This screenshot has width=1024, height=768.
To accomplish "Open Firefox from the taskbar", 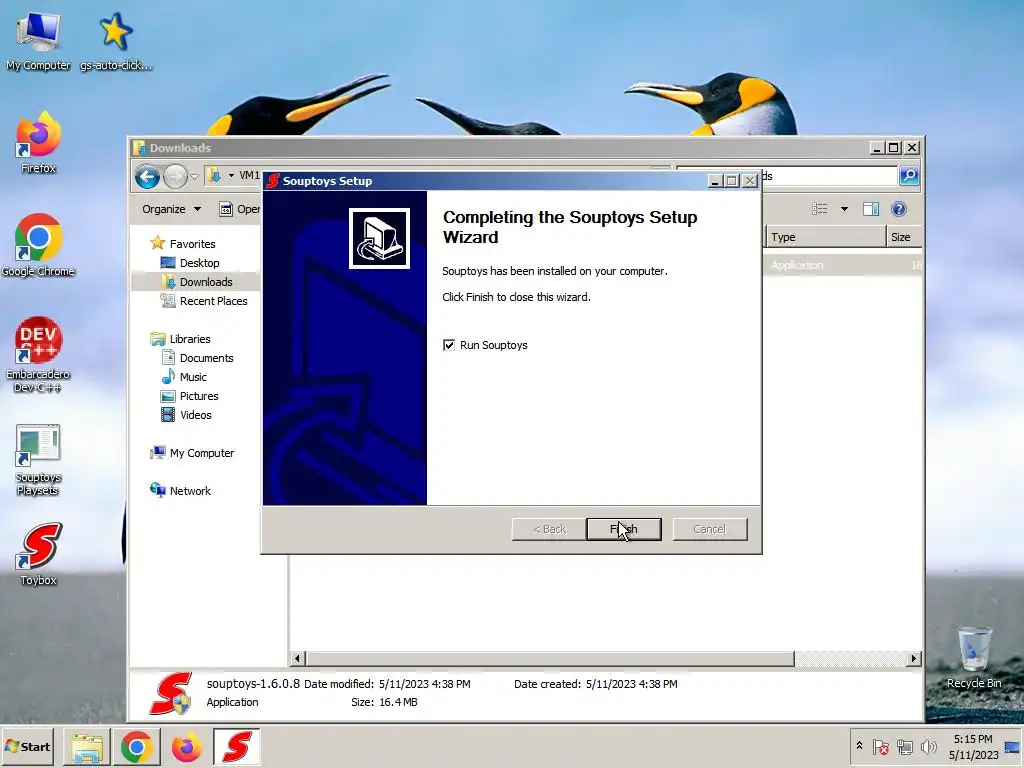I will click(186, 747).
